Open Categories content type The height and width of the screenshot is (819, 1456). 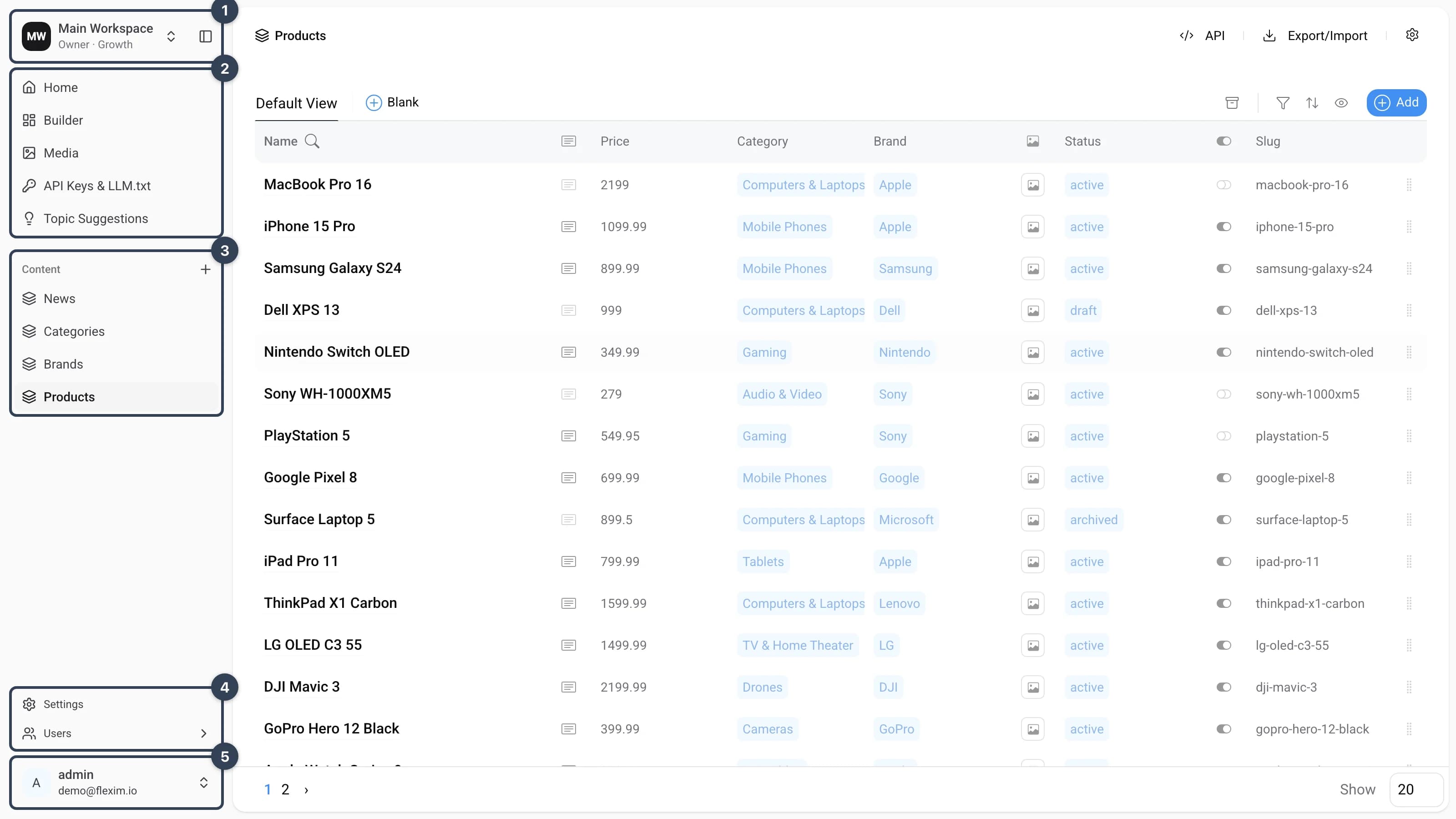(x=116, y=332)
